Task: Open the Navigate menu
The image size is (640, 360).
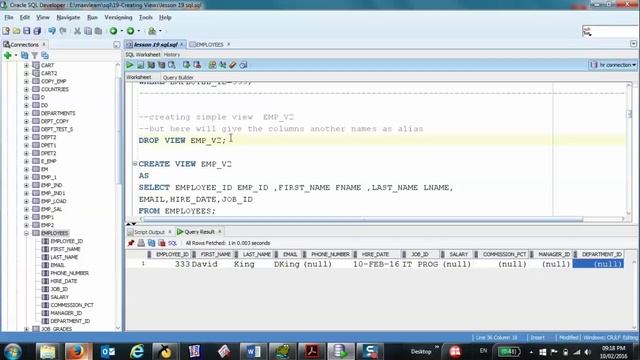Action: point(68,18)
